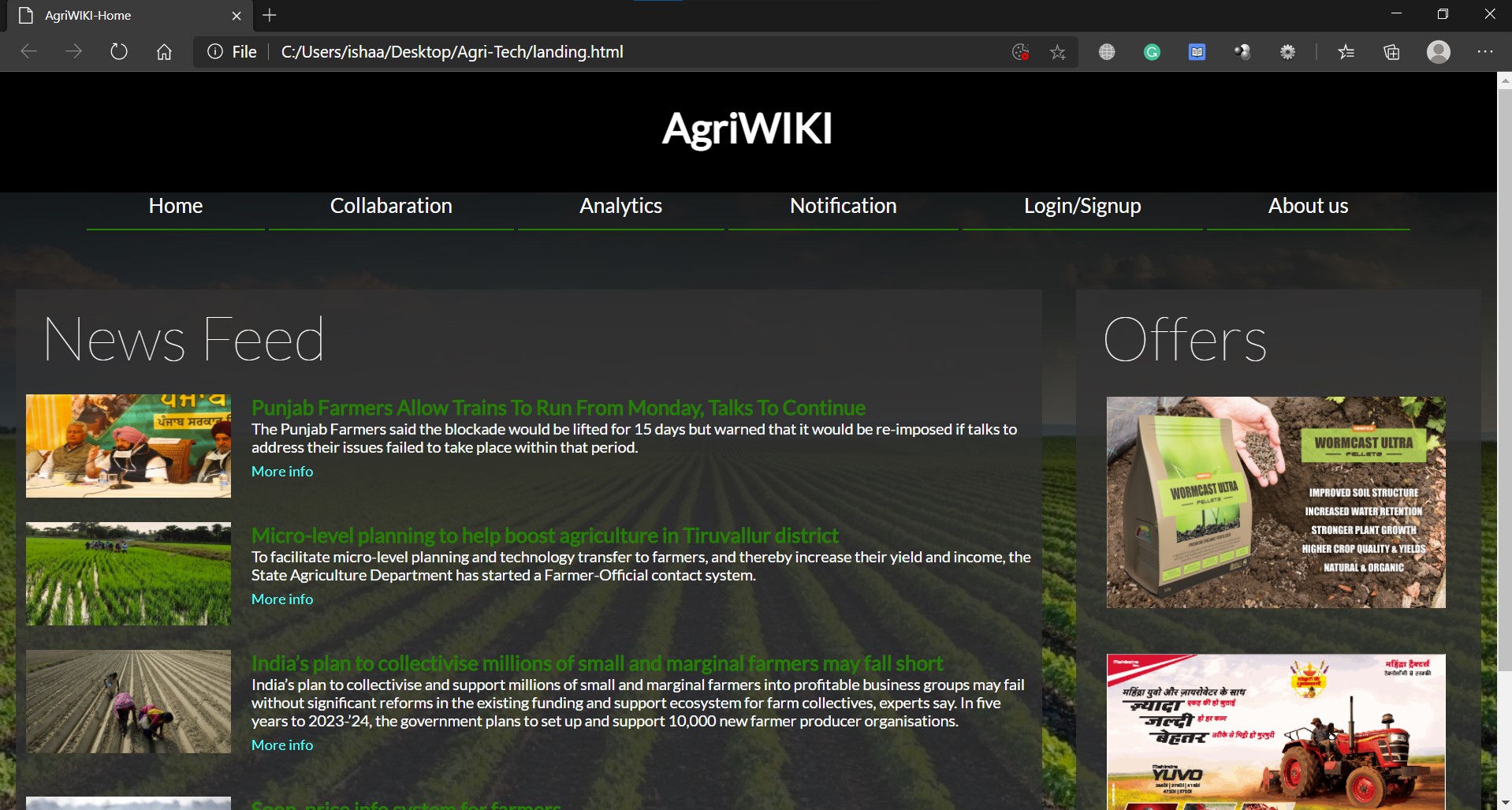Click the blue reader extension icon

(1197, 52)
